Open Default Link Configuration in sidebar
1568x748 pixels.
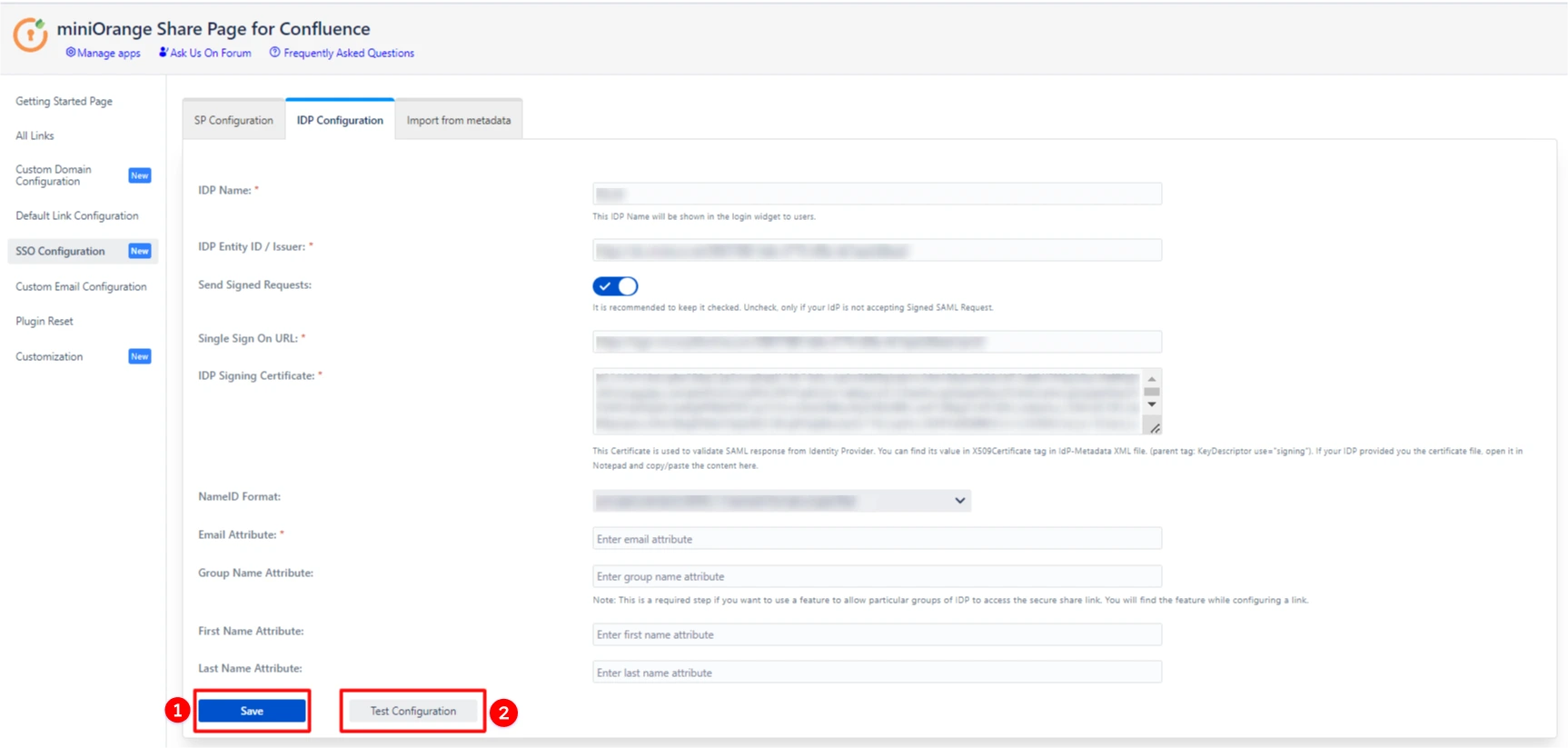coord(77,216)
